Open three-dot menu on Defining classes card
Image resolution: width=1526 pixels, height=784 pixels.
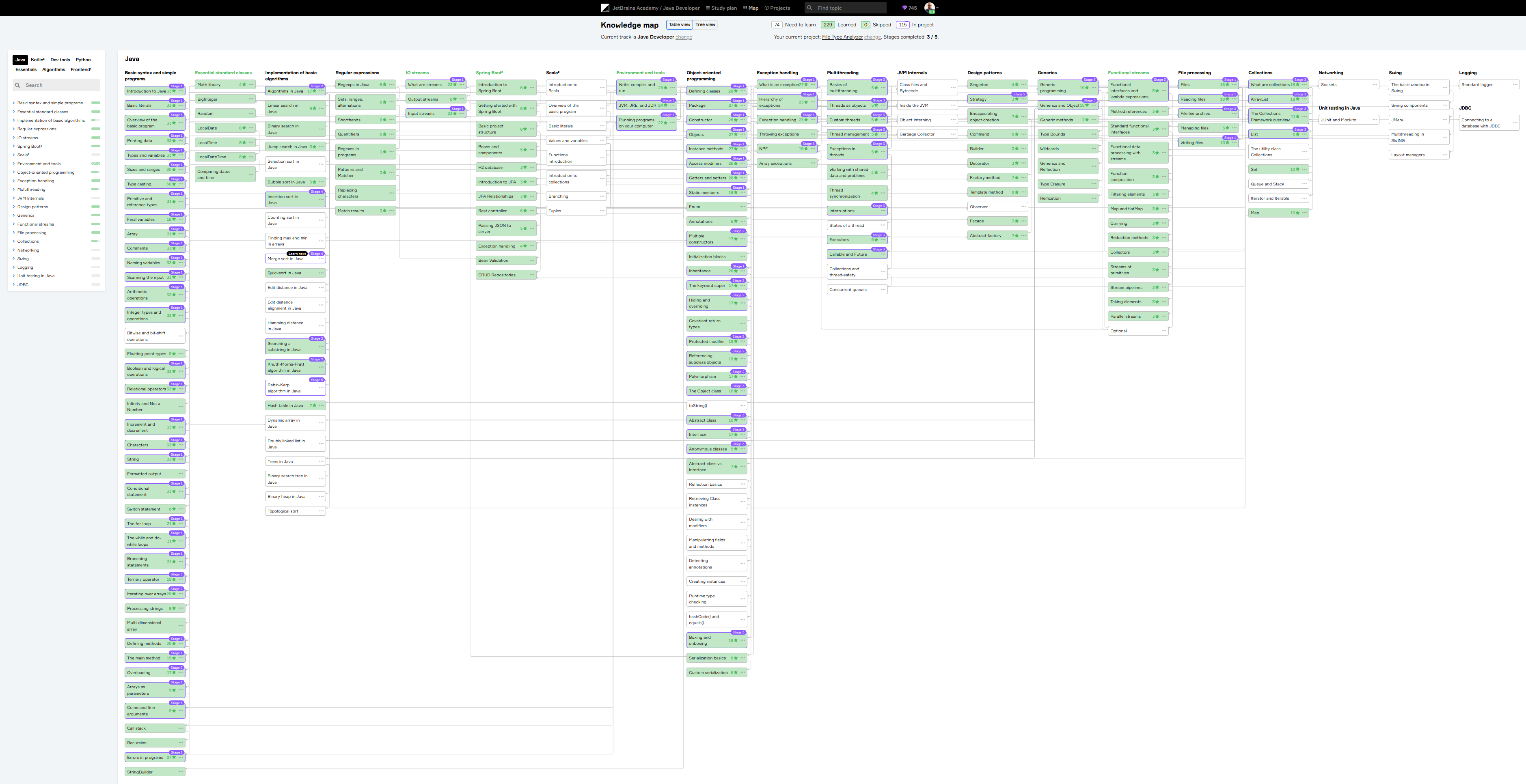tap(743, 91)
